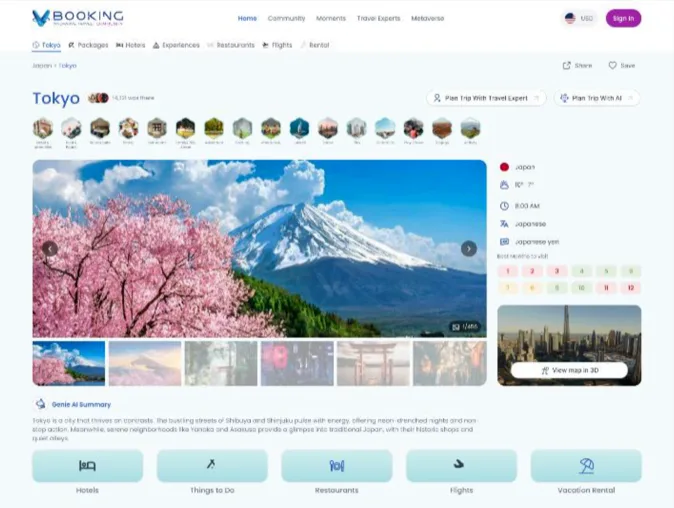Click the Japanese language translate icon

point(504,224)
